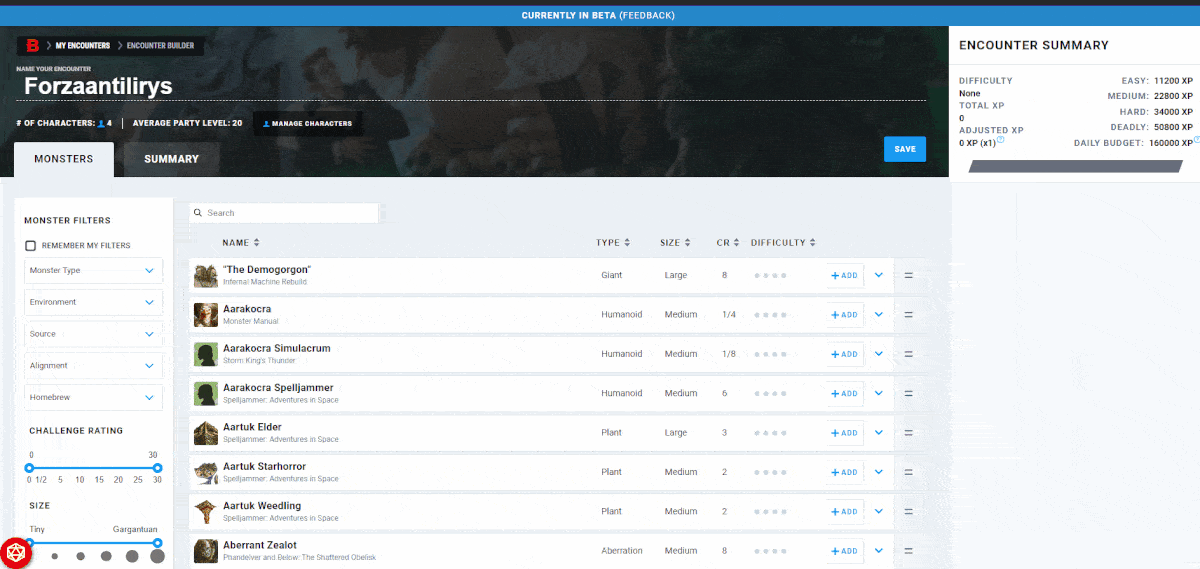Screen dimensions: 1200x569
Task: Open the Aartuk Elder monster name
Action: tap(252, 427)
